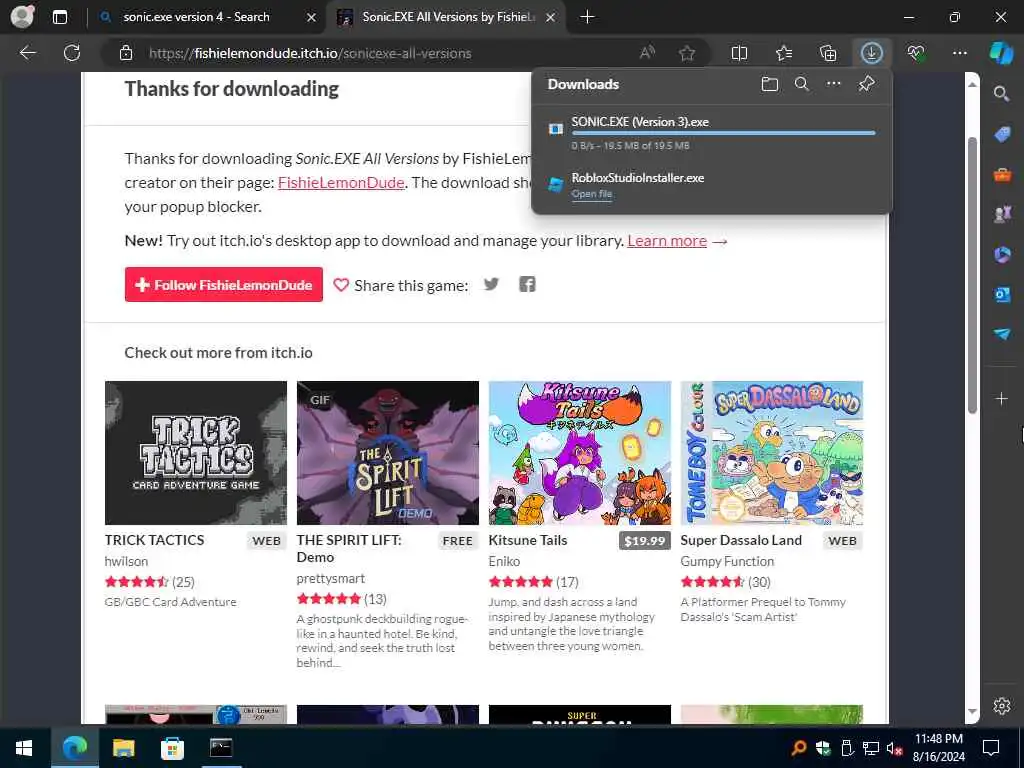Click Follow FishieLemonDude button
The image size is (1024, 768).
tap(223, 285)
